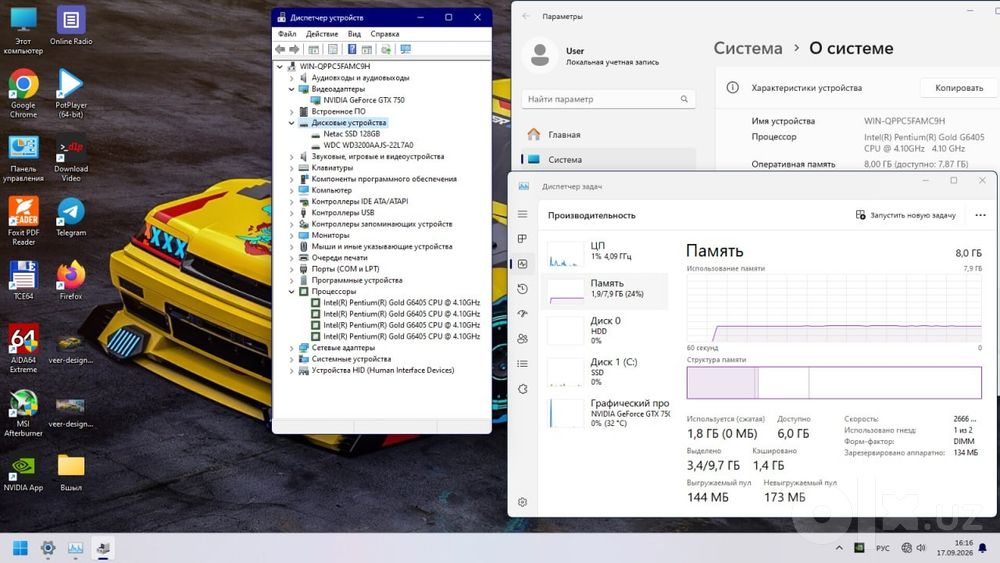Select the Вшыл folder on desktop
1000x563 pixels.
click(x=71, y=473)
